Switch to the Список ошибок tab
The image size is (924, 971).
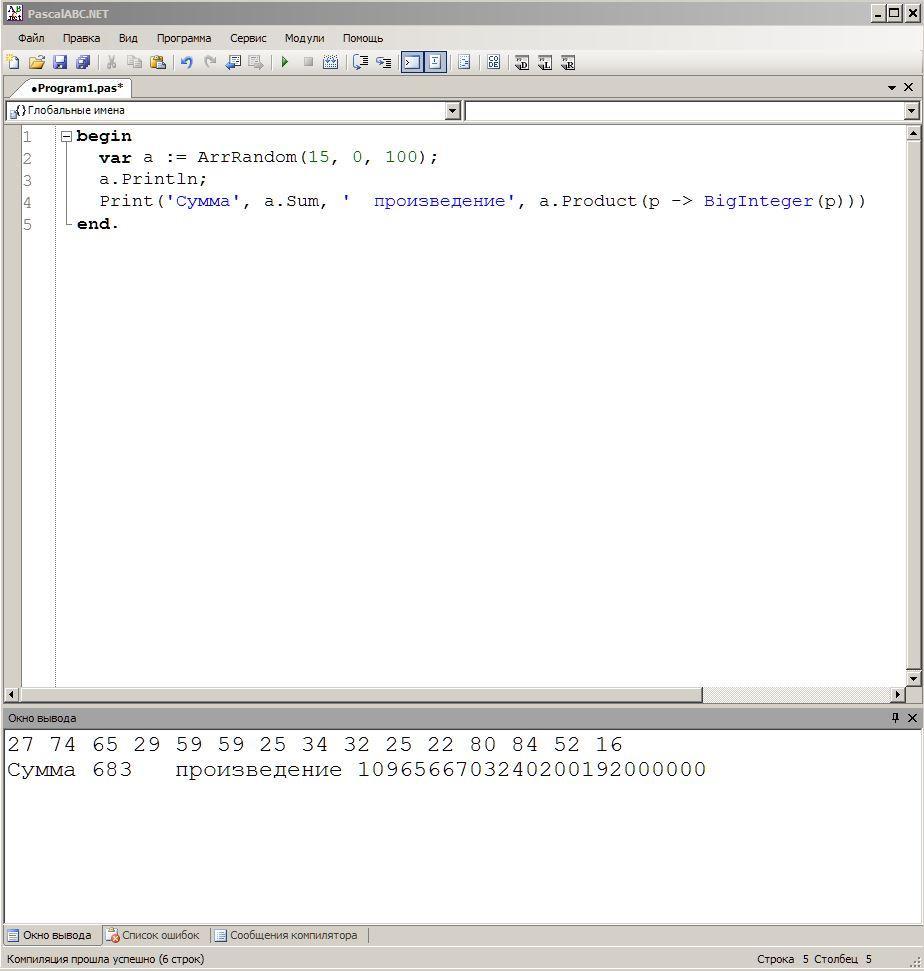coord(153,935)
